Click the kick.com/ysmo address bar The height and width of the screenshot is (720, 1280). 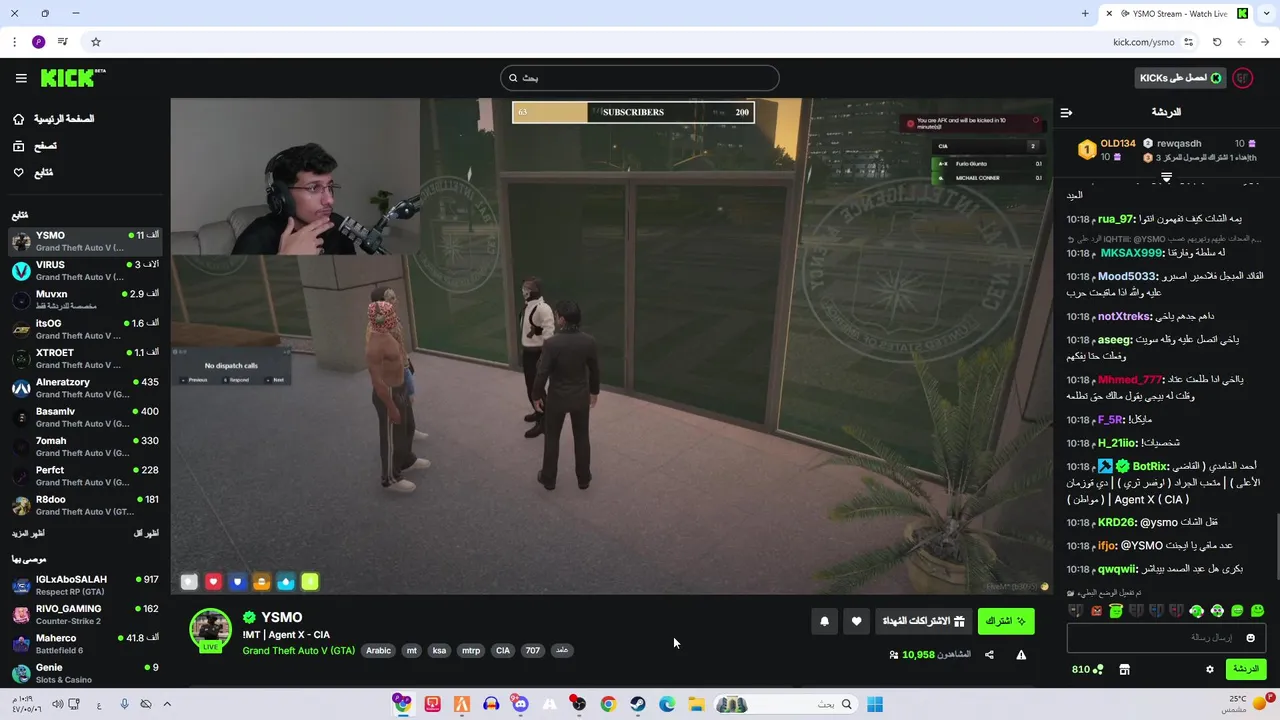[x=1143, y=42]
